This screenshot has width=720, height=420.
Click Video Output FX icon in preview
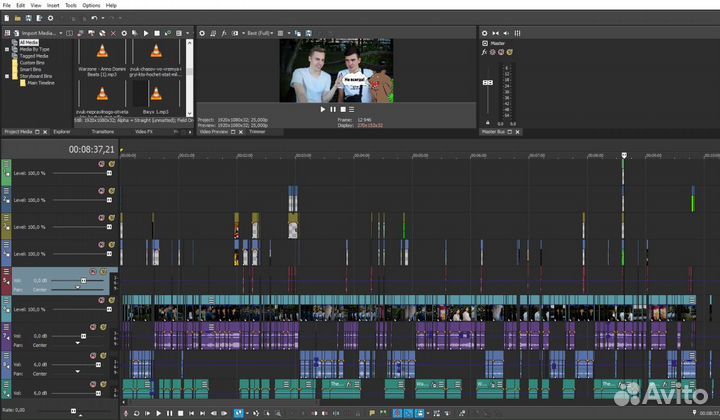pyautogui.click(x=223, y=33)
